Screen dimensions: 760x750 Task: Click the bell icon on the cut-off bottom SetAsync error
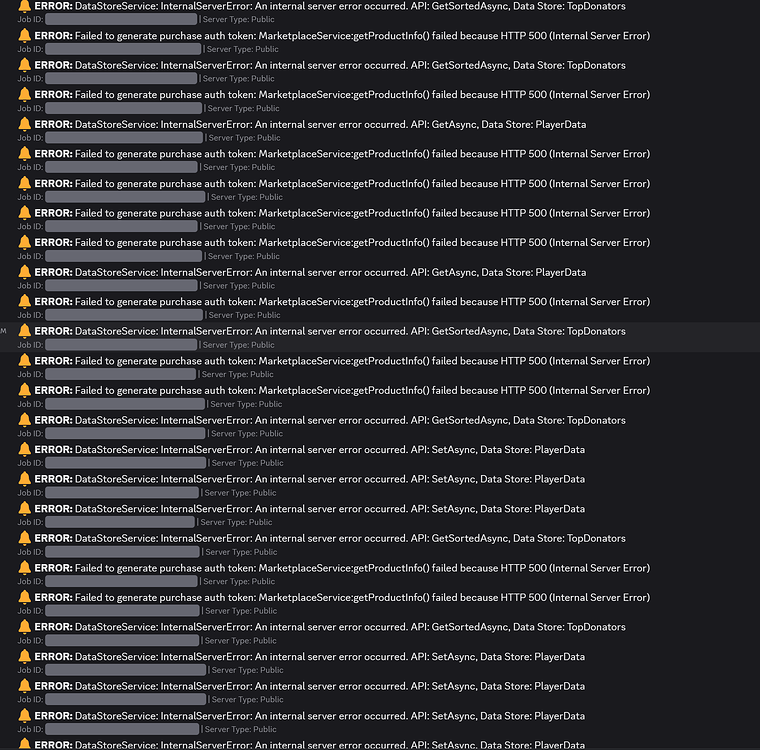[24, 744]
